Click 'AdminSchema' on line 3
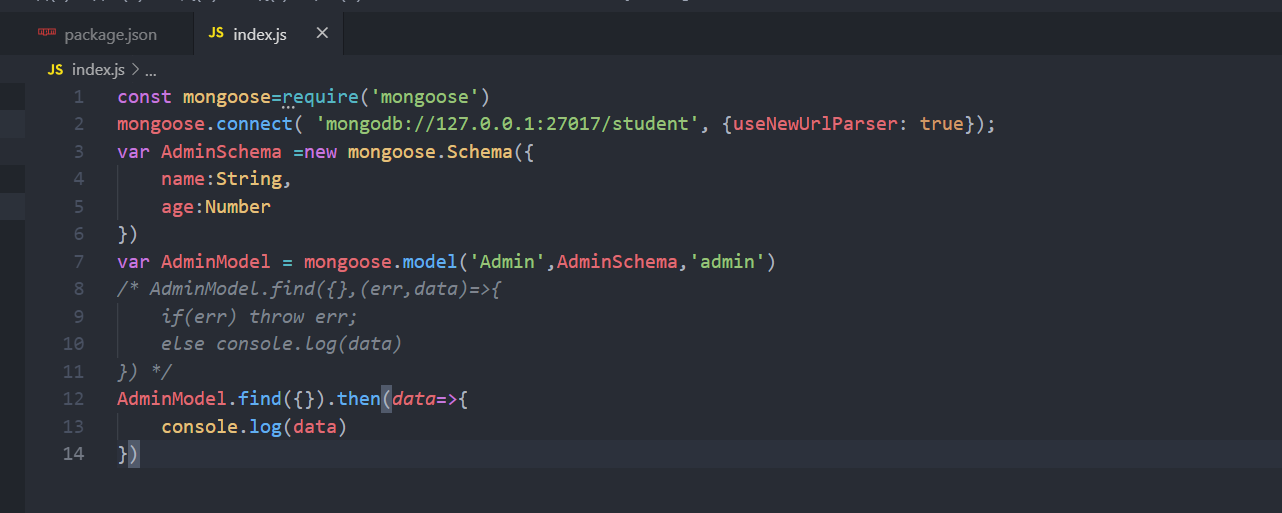Viewport: 1282px width, 513px height. pos(221,152)
